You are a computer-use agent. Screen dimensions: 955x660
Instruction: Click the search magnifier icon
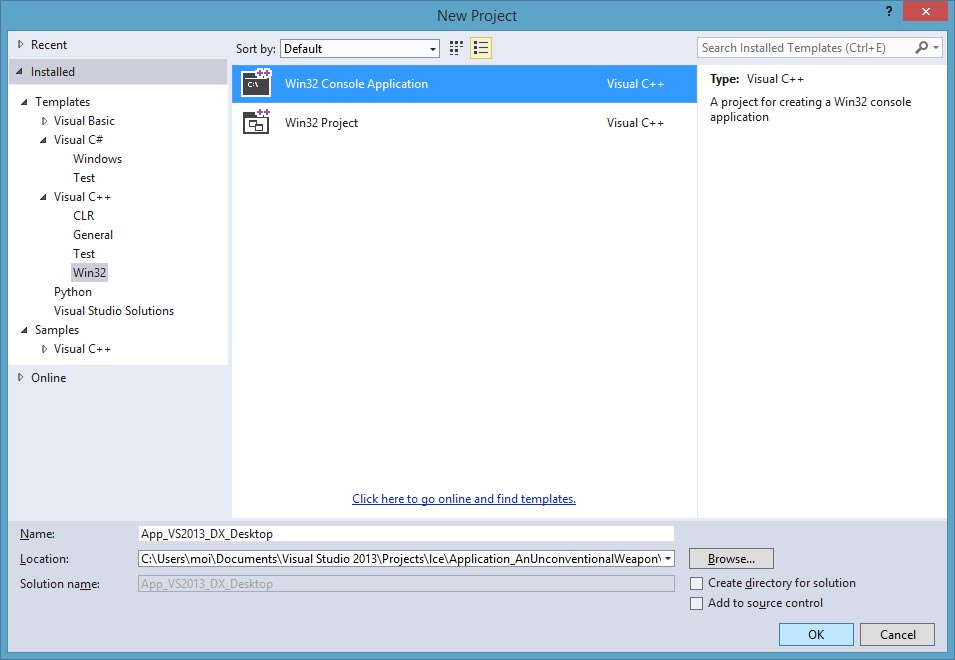point(922,47)
